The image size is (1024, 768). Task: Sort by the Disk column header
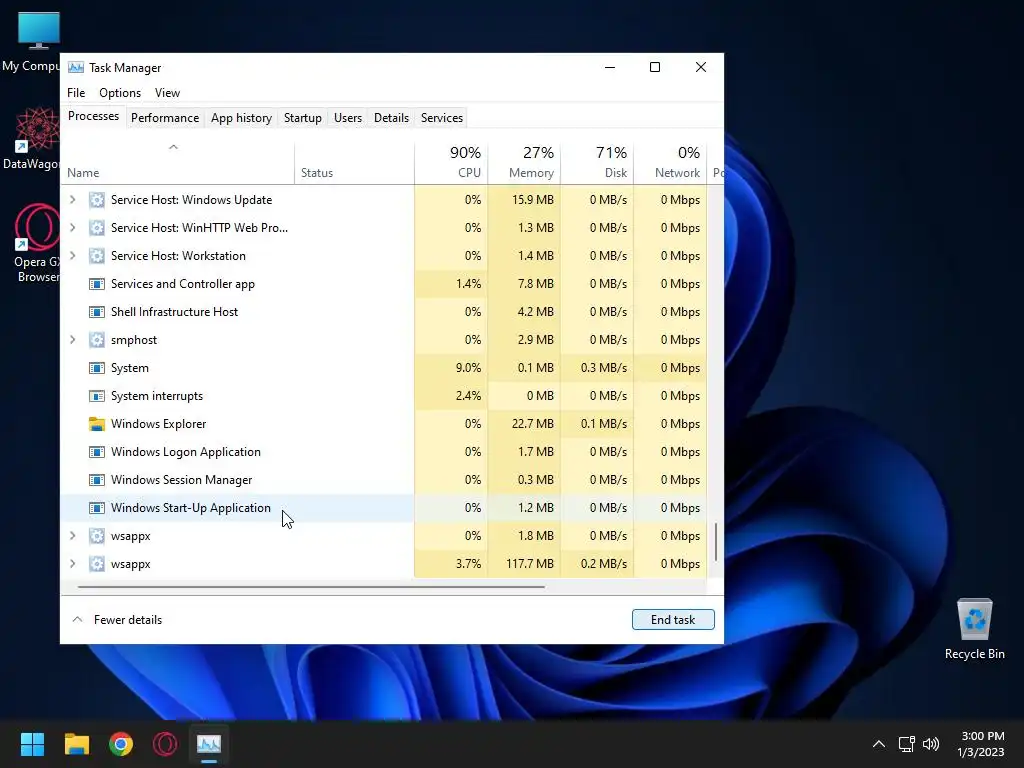point(597,163)
